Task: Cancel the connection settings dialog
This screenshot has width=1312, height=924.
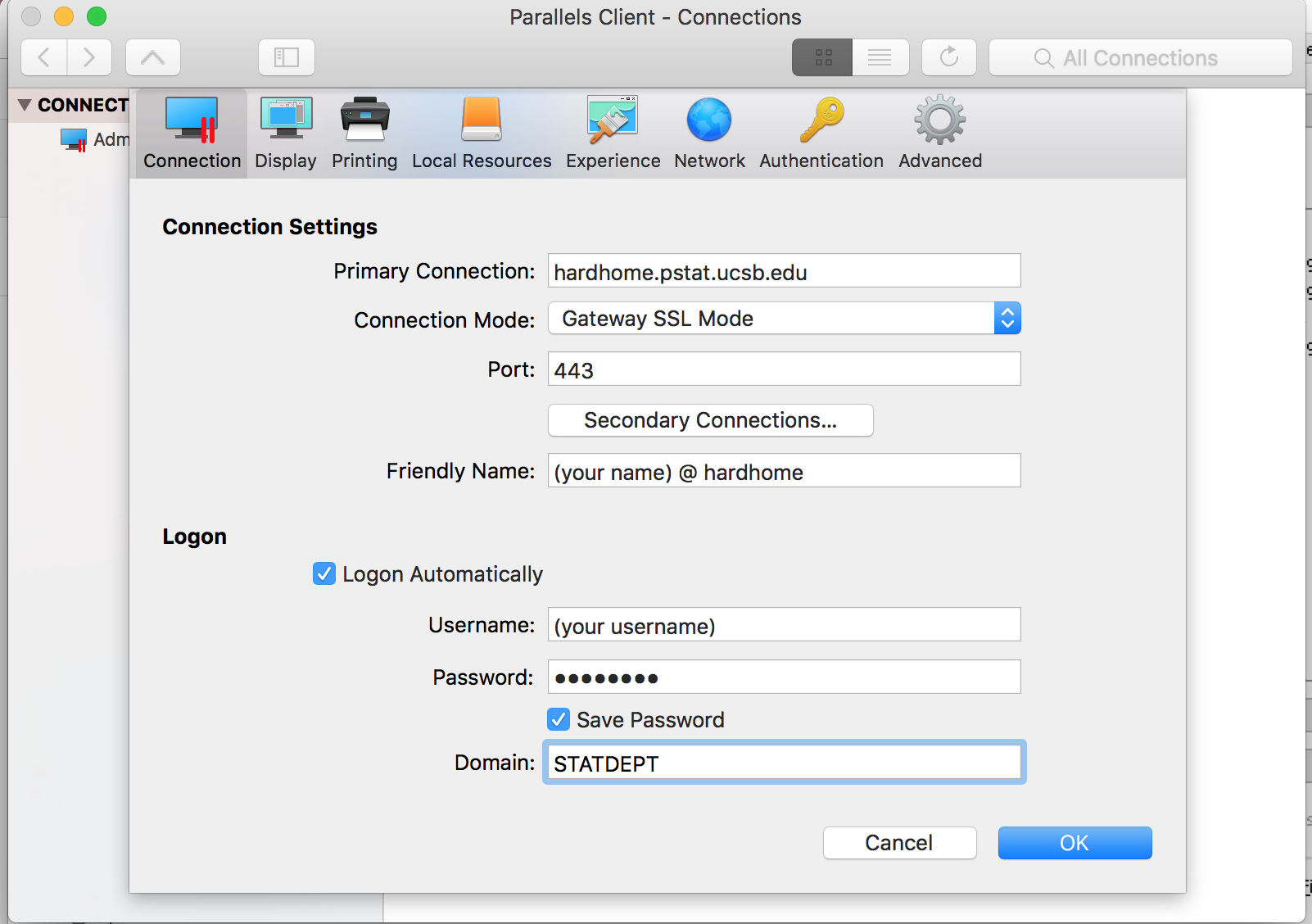Action: coord(899,843)
